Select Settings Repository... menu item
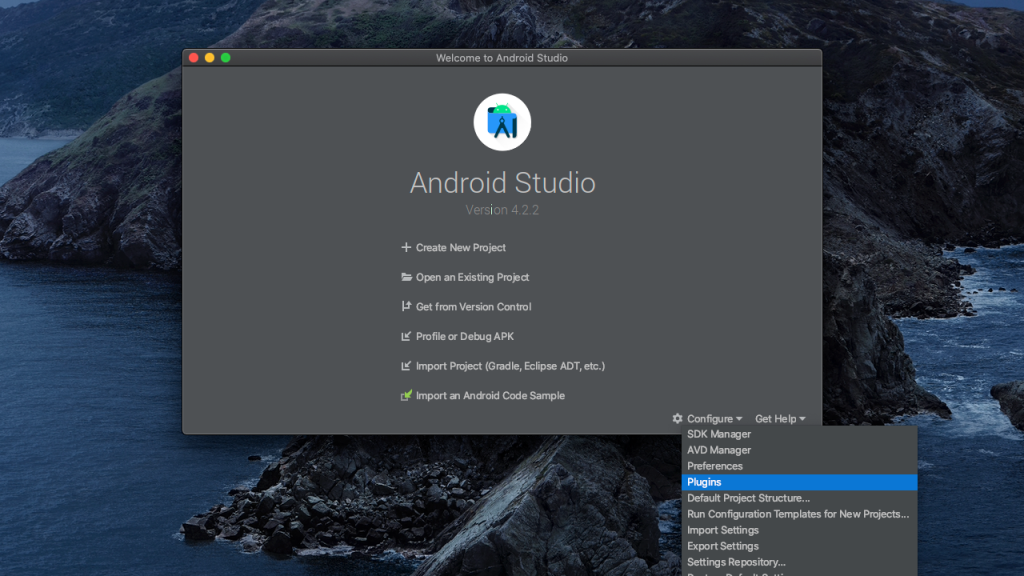1024x576 pixels. click(799, 562)
